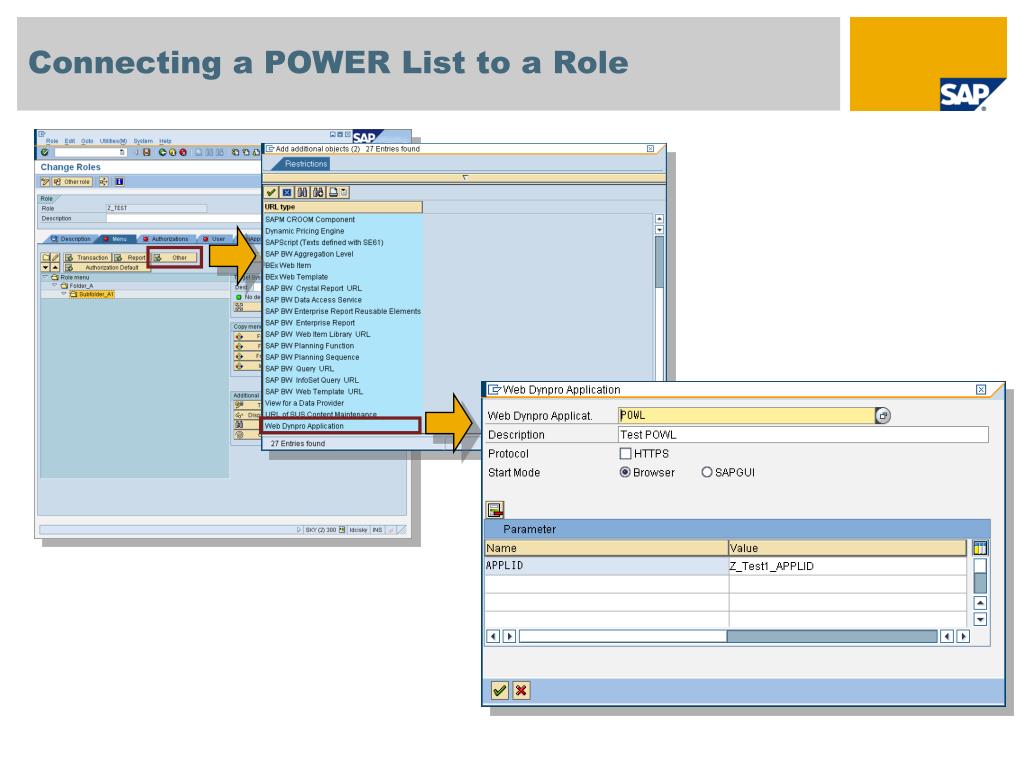This screenshot has width=1024, height=768.
Task: Open the command field history dropdown
Action: pos(122,152)
